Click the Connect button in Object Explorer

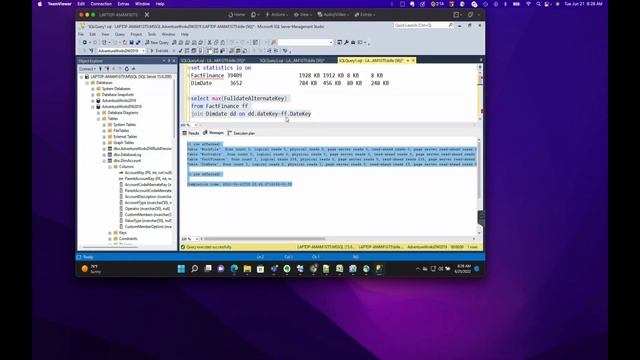[x=87, y=69]
